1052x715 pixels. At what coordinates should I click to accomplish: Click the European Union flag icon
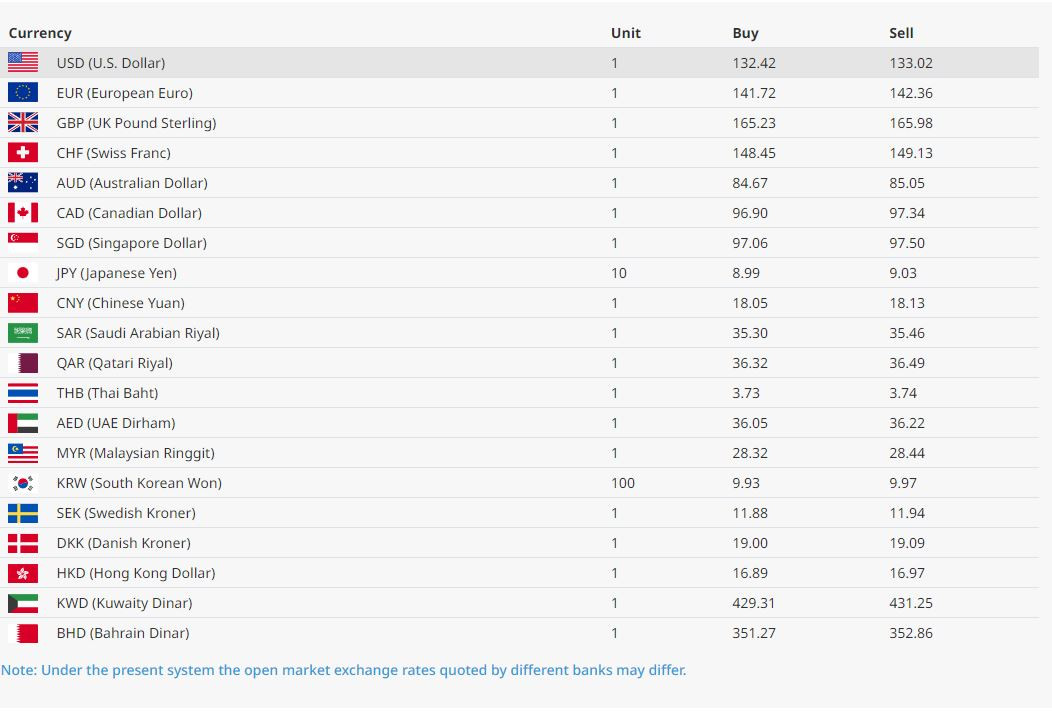tap(23, 92)
